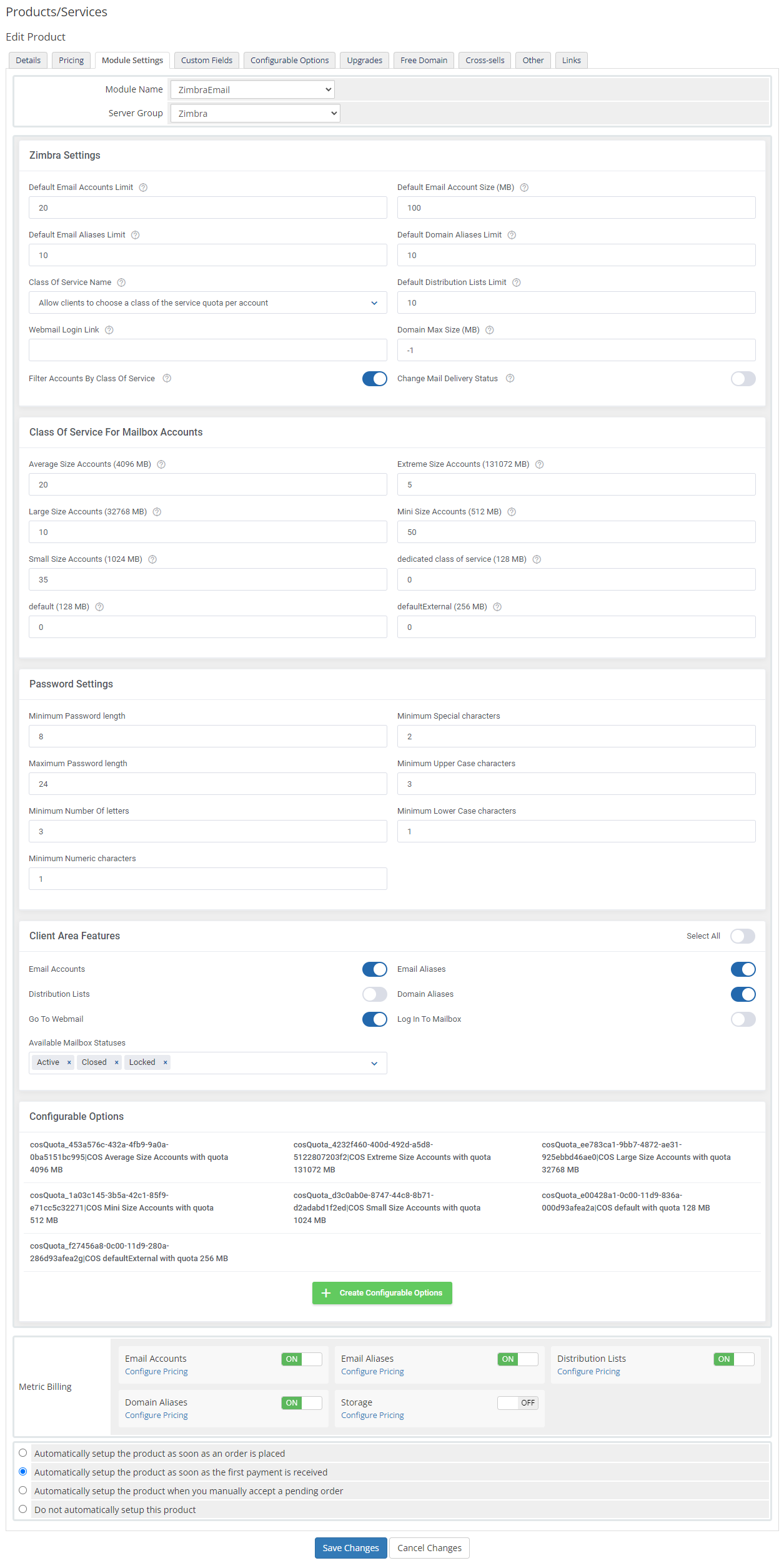Image resolution: width=784 pixels, height=1563 pixels.
Task: Click help icon beside Domain Max Size (MB)
Action: 490,330
